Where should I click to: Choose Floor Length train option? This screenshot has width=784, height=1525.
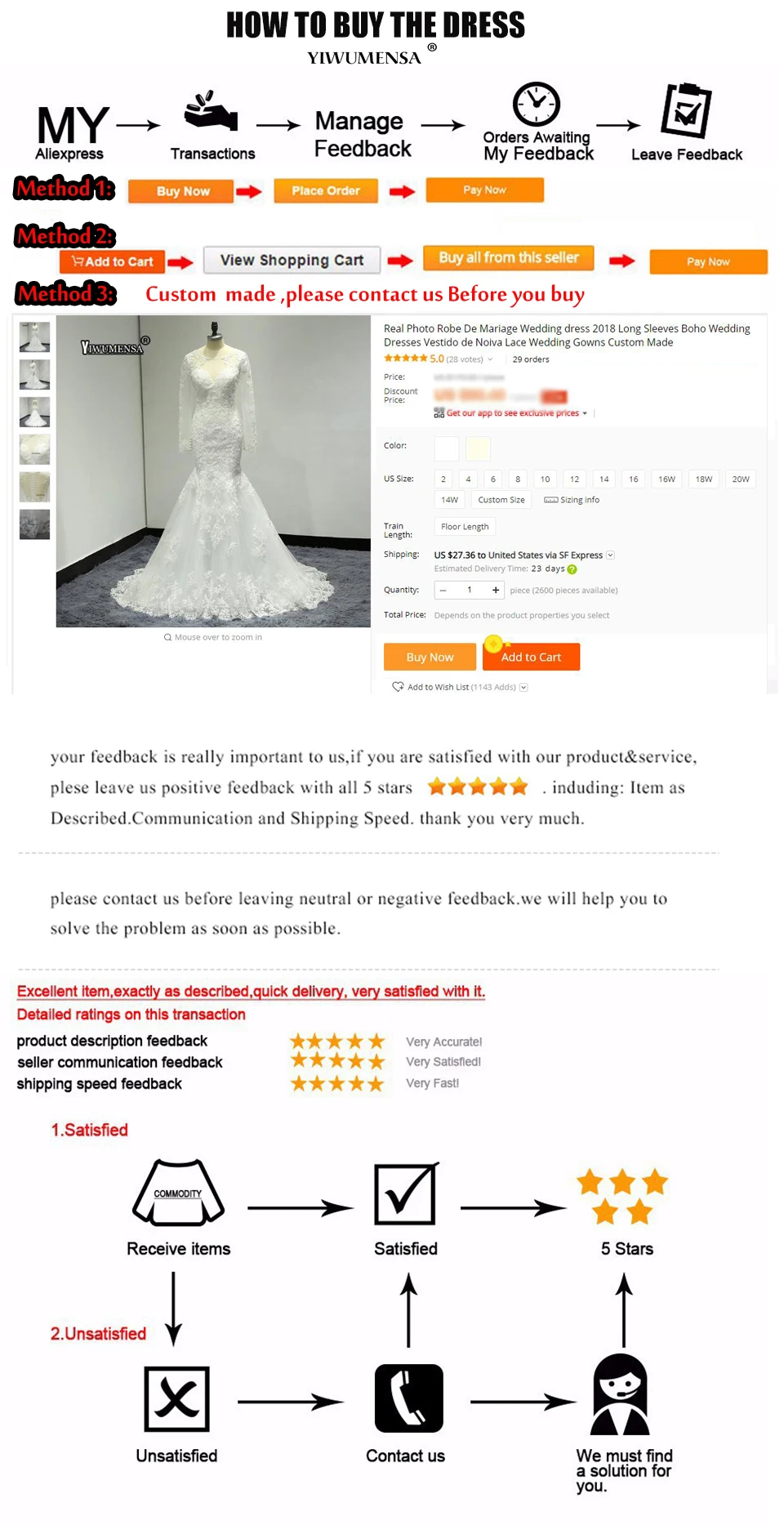tap(465, 527)
